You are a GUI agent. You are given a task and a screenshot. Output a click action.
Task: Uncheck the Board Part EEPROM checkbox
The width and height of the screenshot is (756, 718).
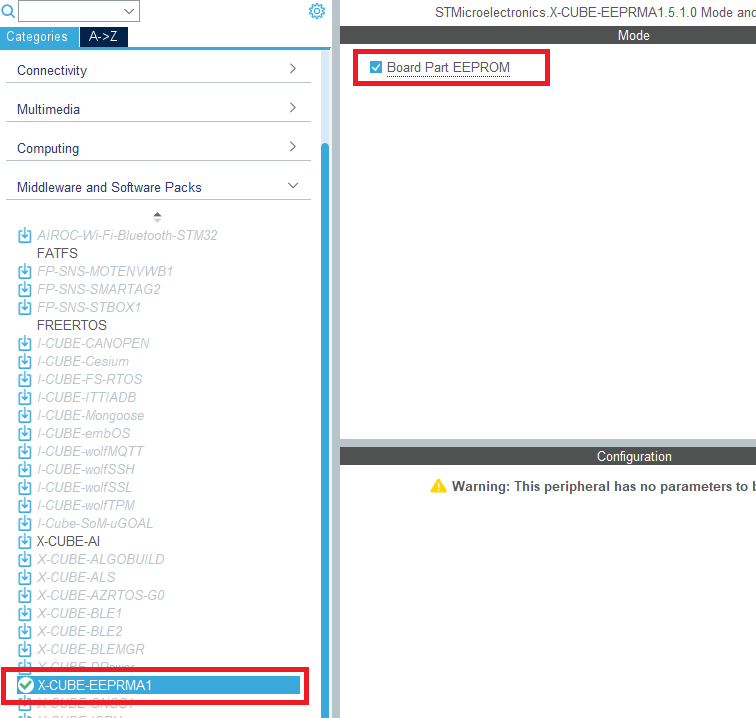376,67
